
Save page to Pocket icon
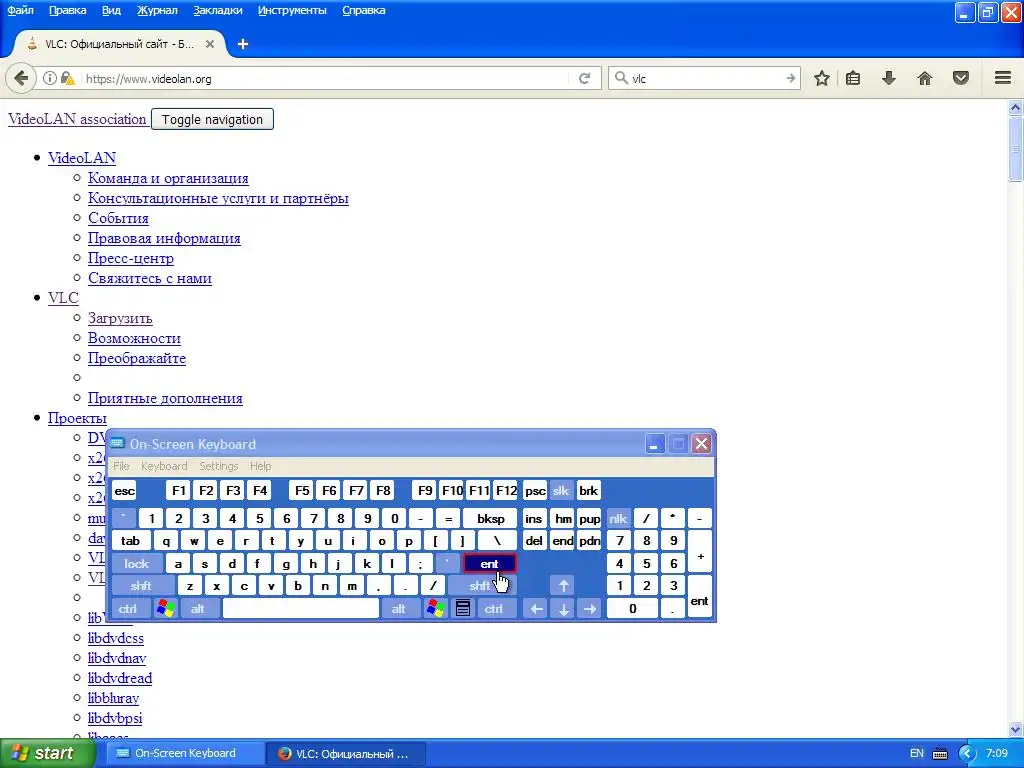(x=961, y=78)
